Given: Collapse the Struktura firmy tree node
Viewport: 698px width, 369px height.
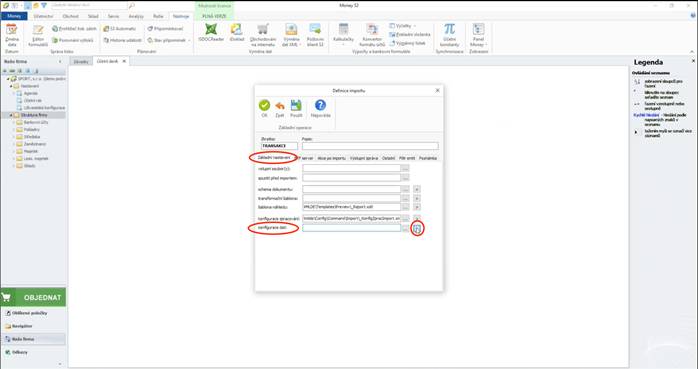Looking at the screenshot, I should 12,115.
